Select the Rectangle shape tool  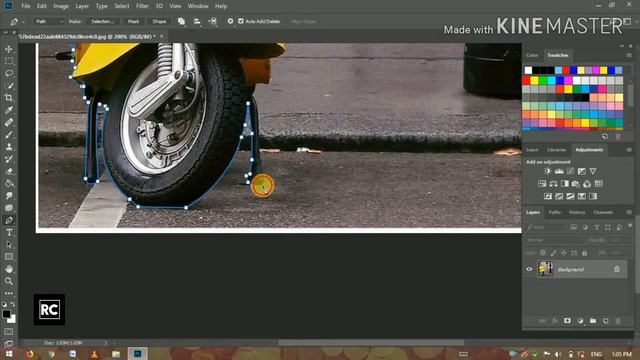pyautogui.click(x=9, y=257)
